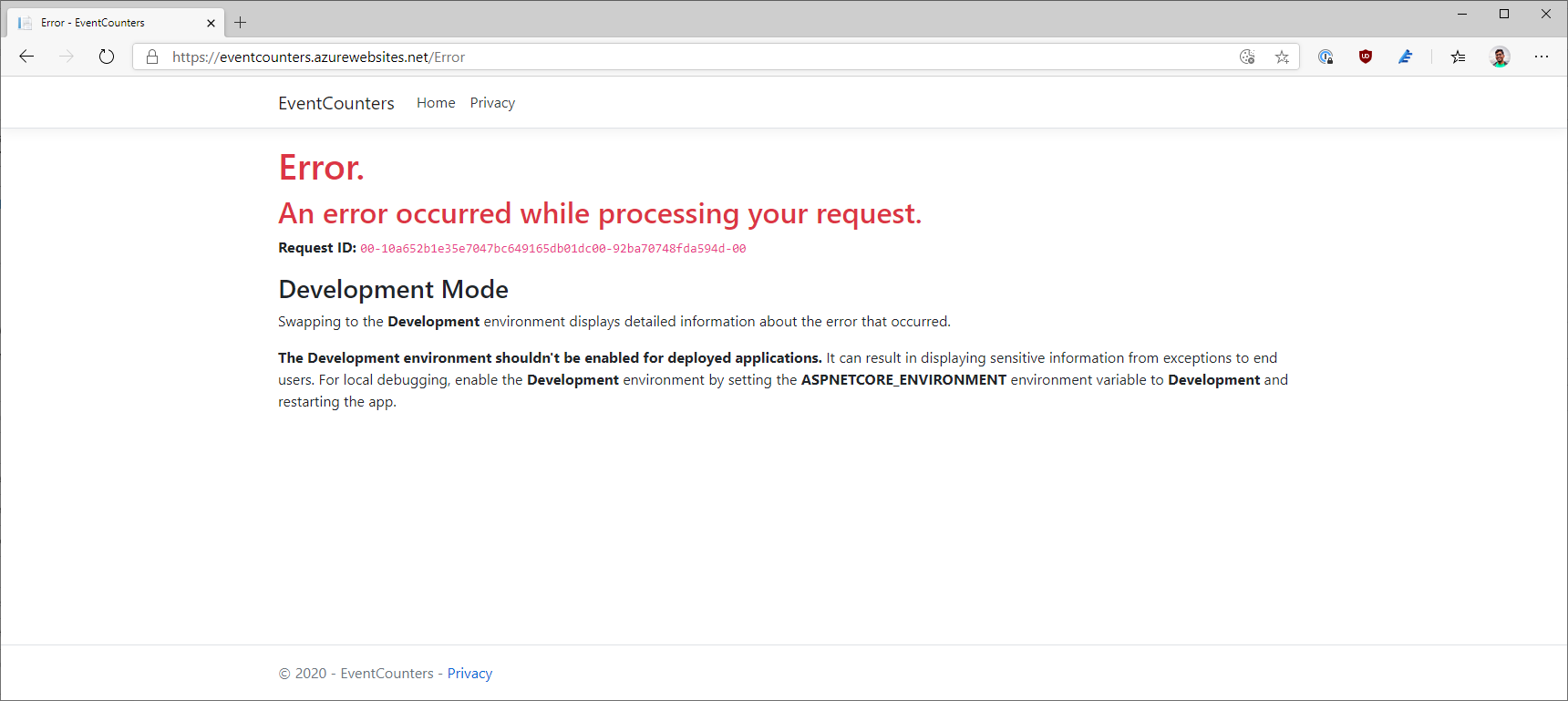Open a new browser tab
Image resolution: width=1568 pixels, height=701 pixels.
241,22
